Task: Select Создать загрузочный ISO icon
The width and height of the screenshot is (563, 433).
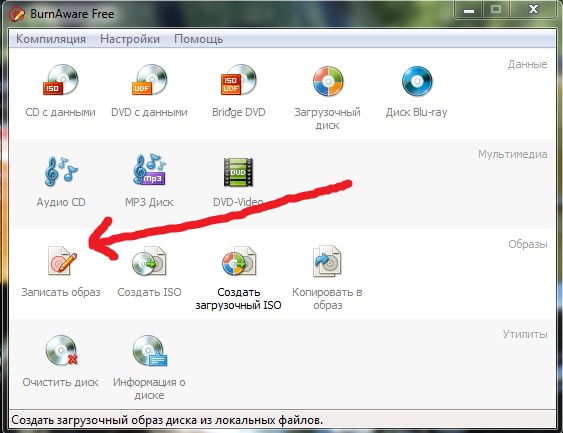Action: 238,261
